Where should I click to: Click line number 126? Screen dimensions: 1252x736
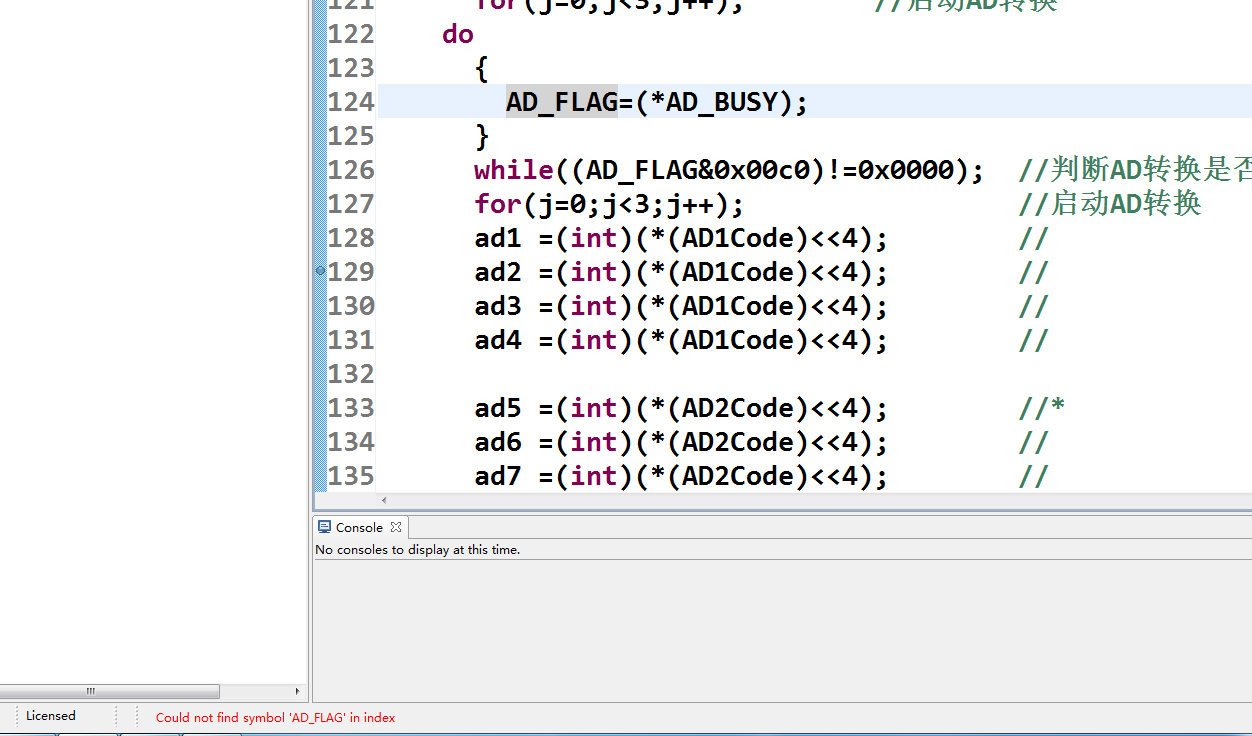tap(351, 170)
